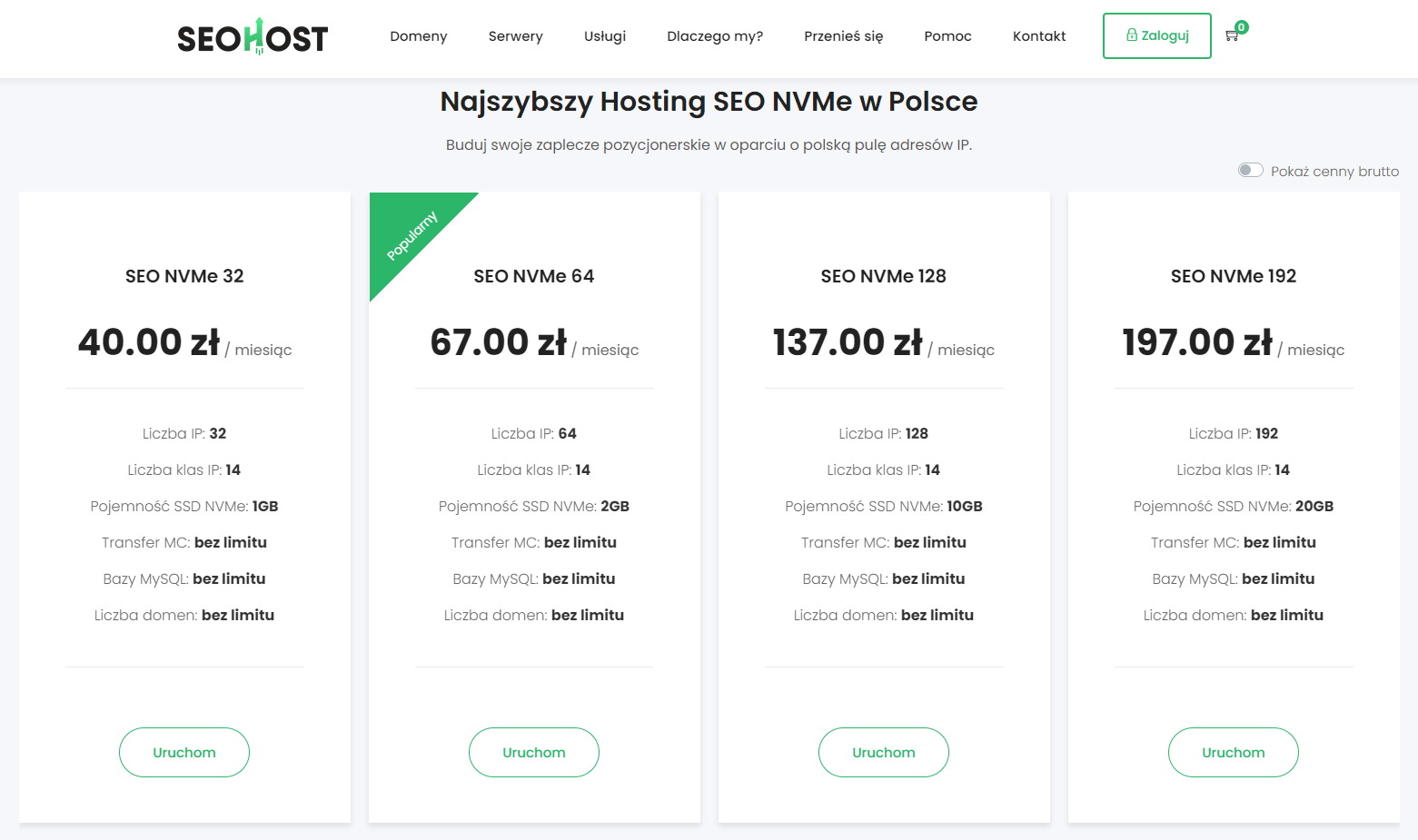Click Uruchom for SEO NVMe 64
This screenshot has height=840, width=1418.
534,752
